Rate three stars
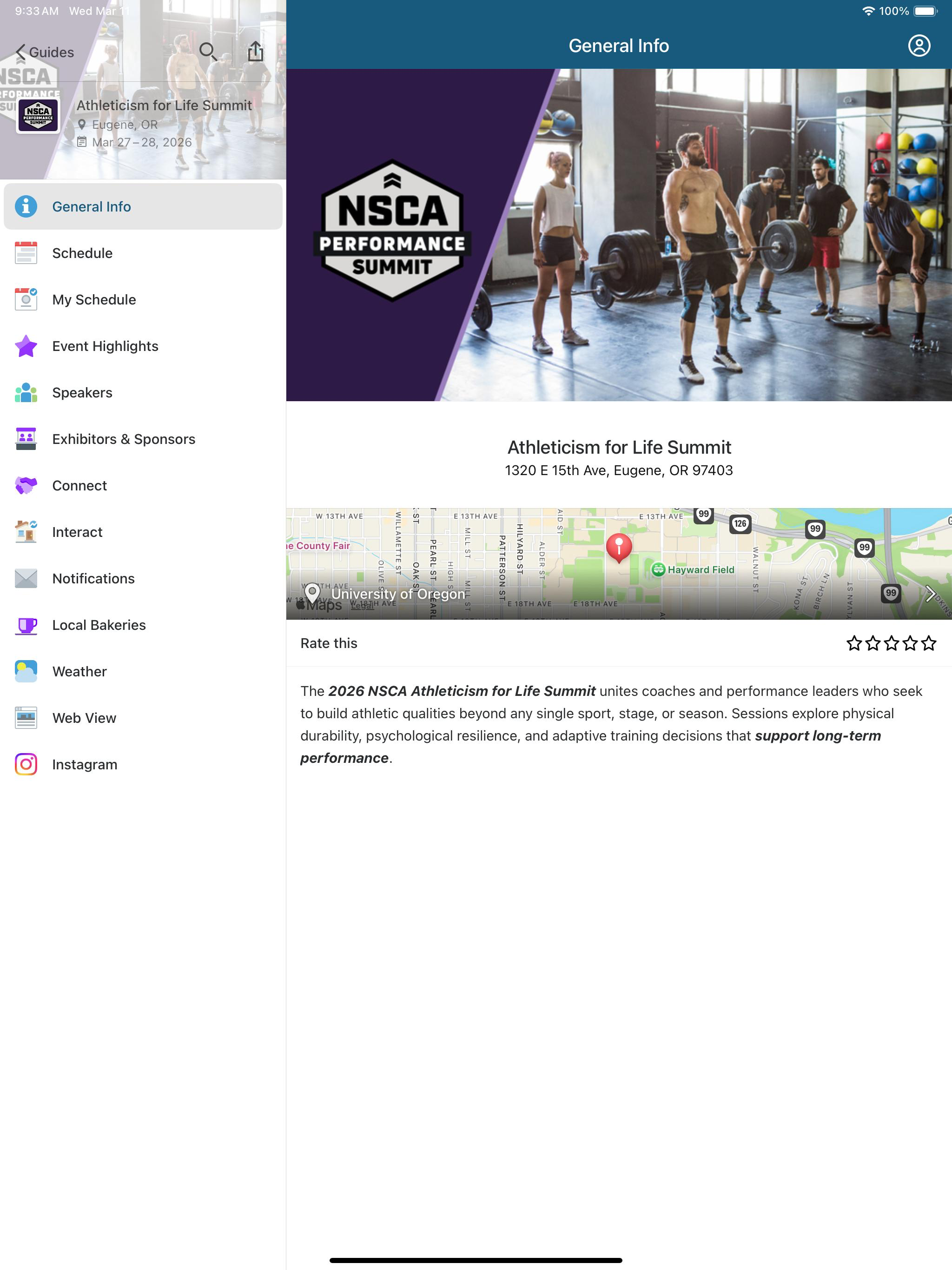Screen dimensions: 952x1270 [x=891, y=643]
